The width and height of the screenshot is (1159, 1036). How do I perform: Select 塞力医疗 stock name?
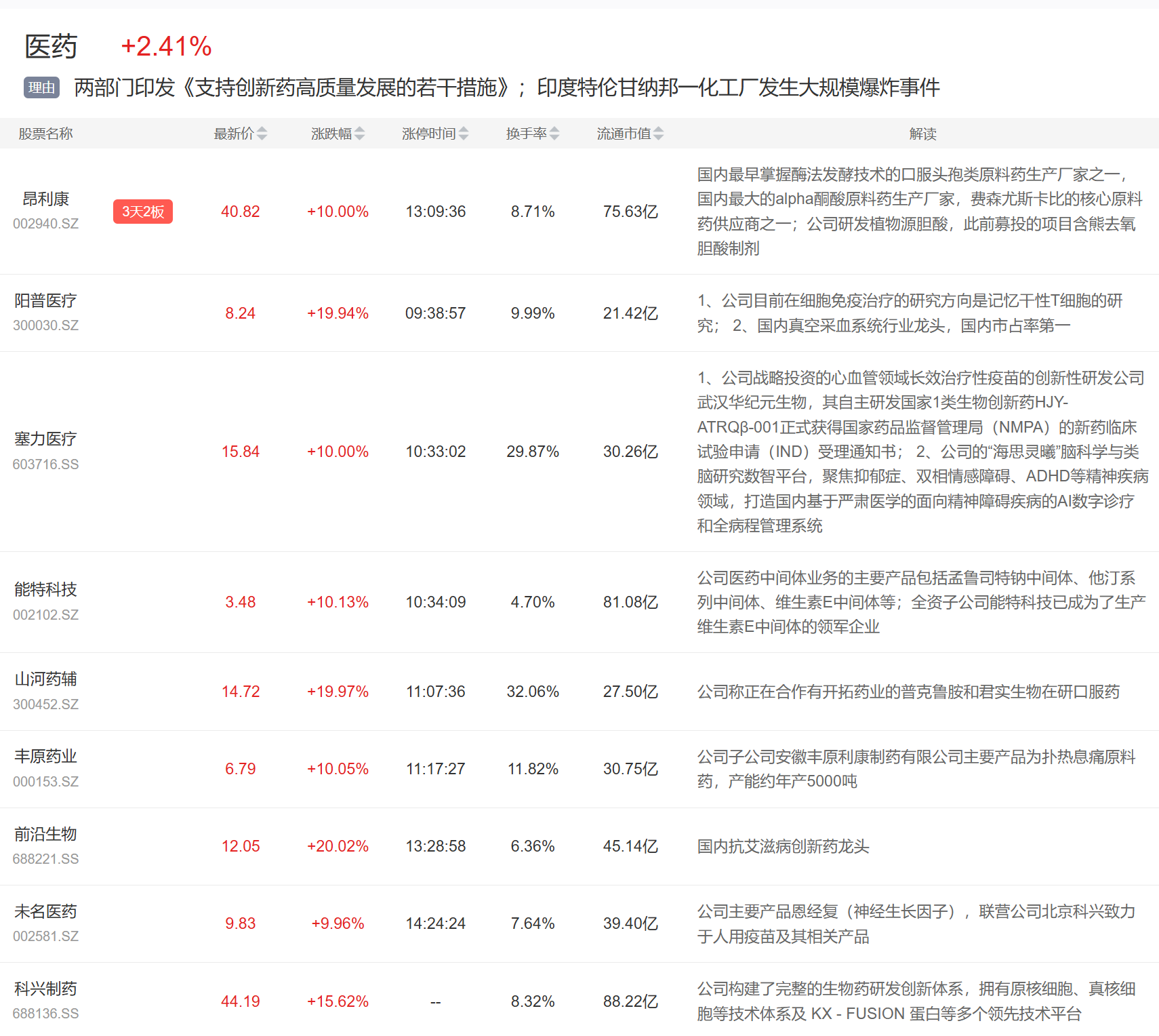tap(46, 439)
